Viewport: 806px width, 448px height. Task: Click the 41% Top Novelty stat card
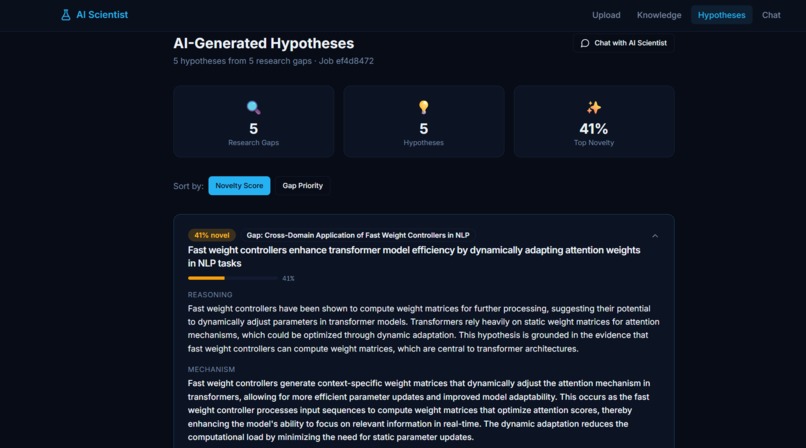click(594, 121)
